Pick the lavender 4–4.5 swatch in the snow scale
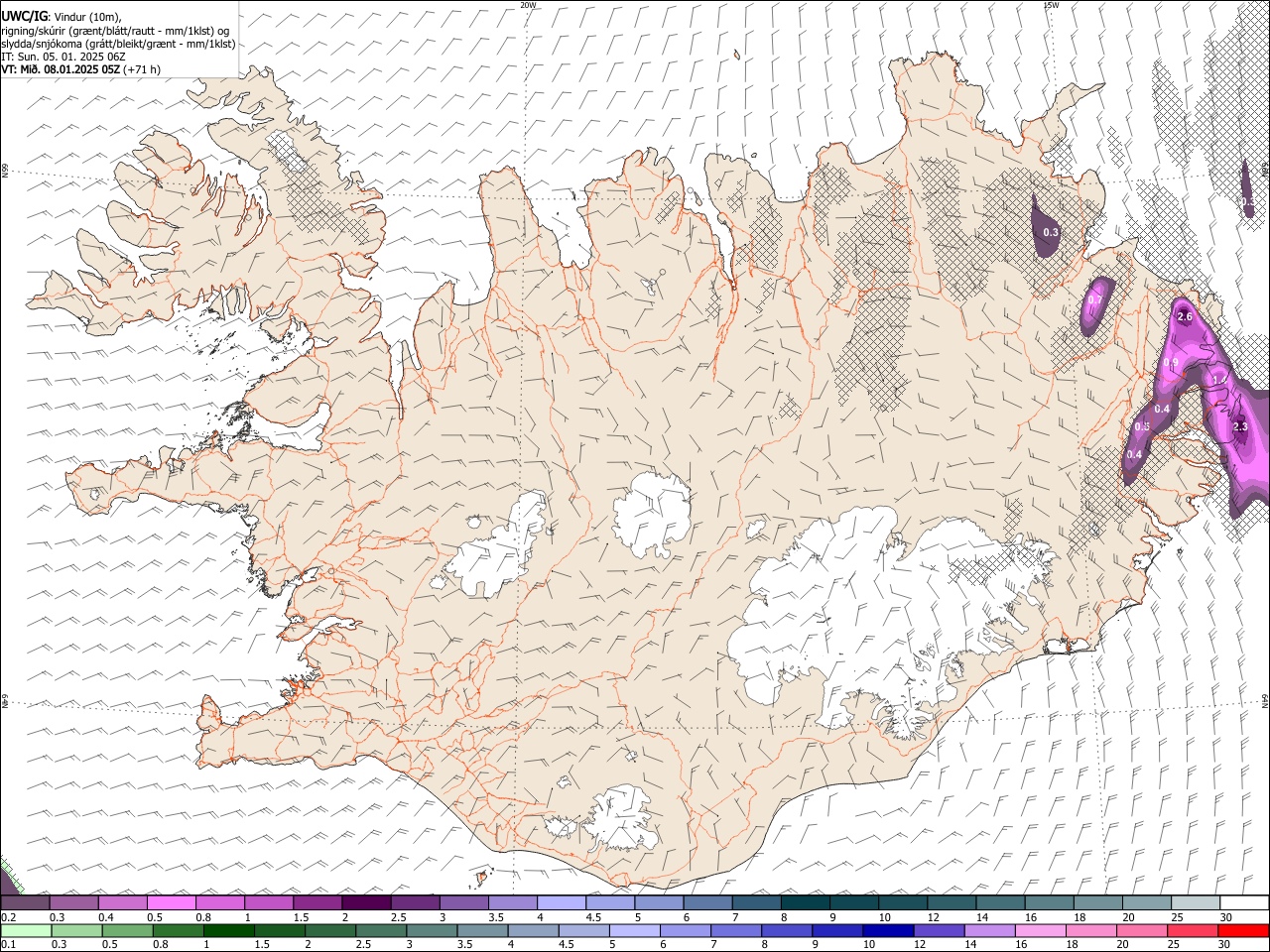 click(x=562, y=902)
